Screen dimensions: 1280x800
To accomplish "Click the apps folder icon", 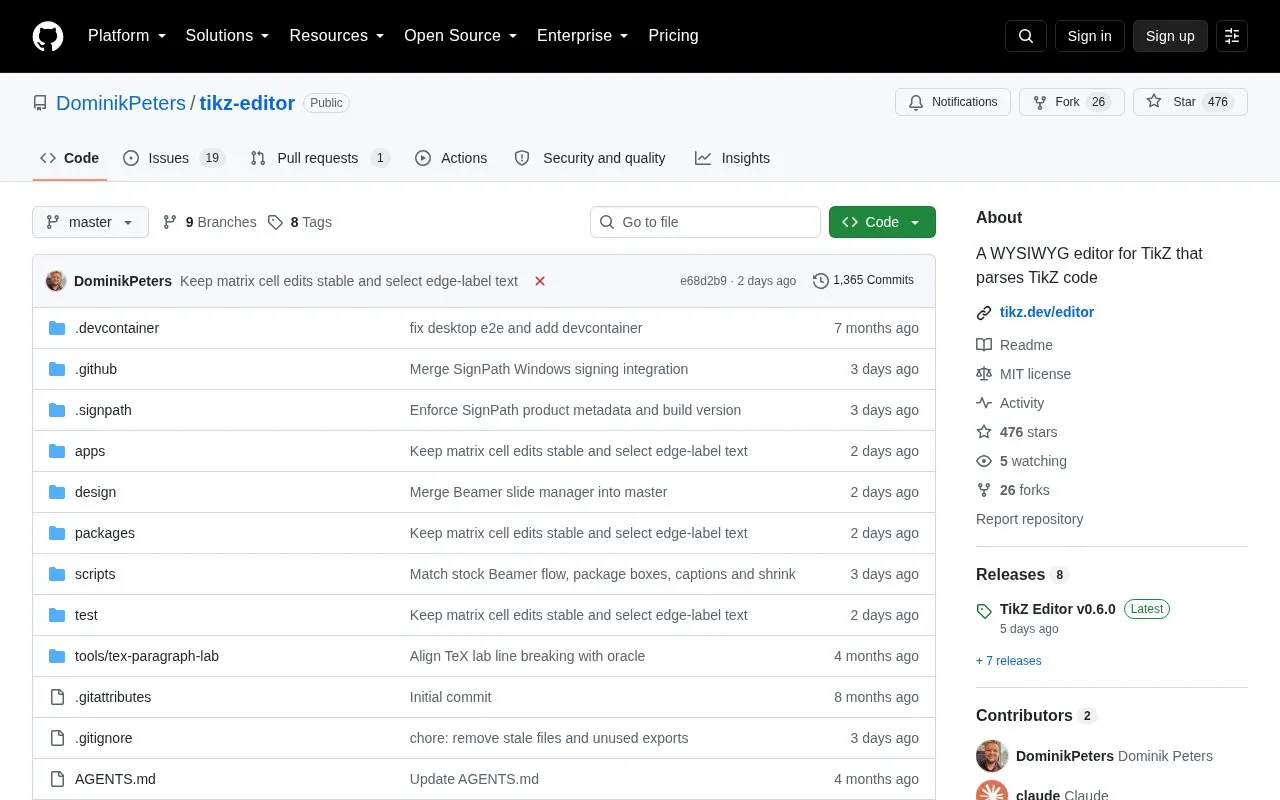I will (x=57, y=451).
